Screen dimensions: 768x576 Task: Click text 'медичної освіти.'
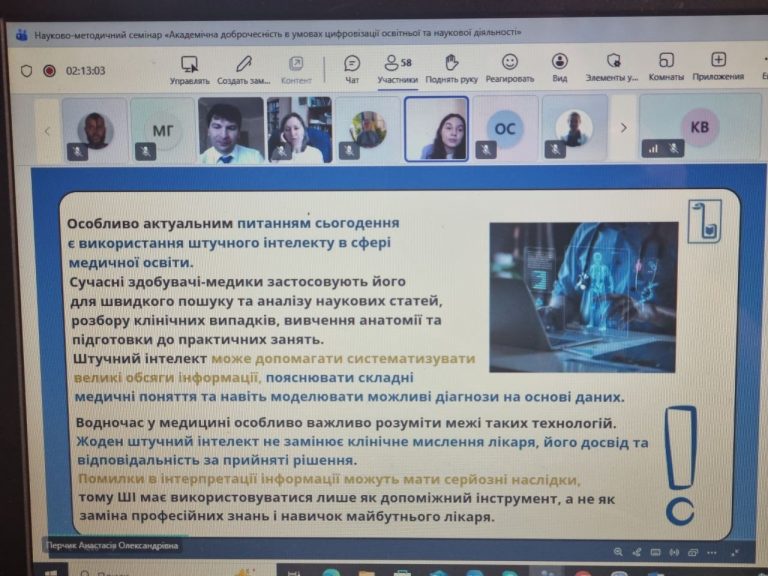point(131,263)
